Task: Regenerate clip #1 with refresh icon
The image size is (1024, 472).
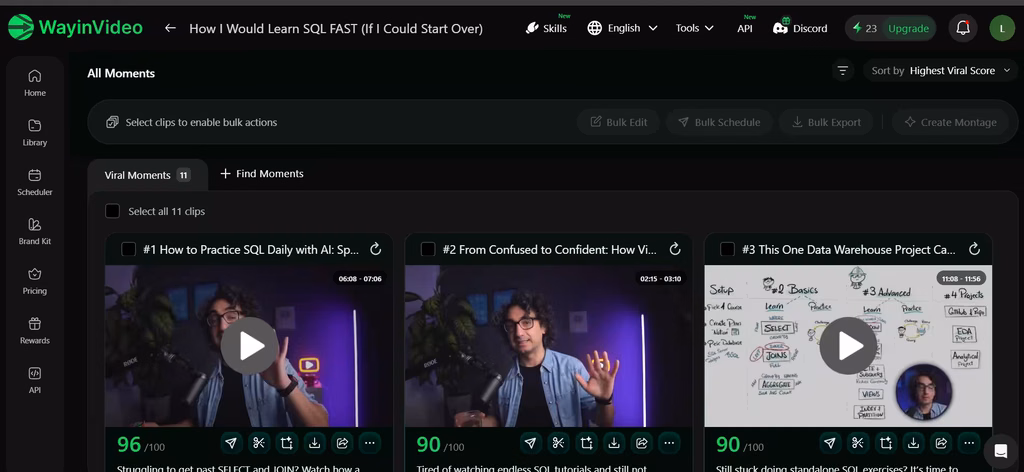Action: click(376, 249)
